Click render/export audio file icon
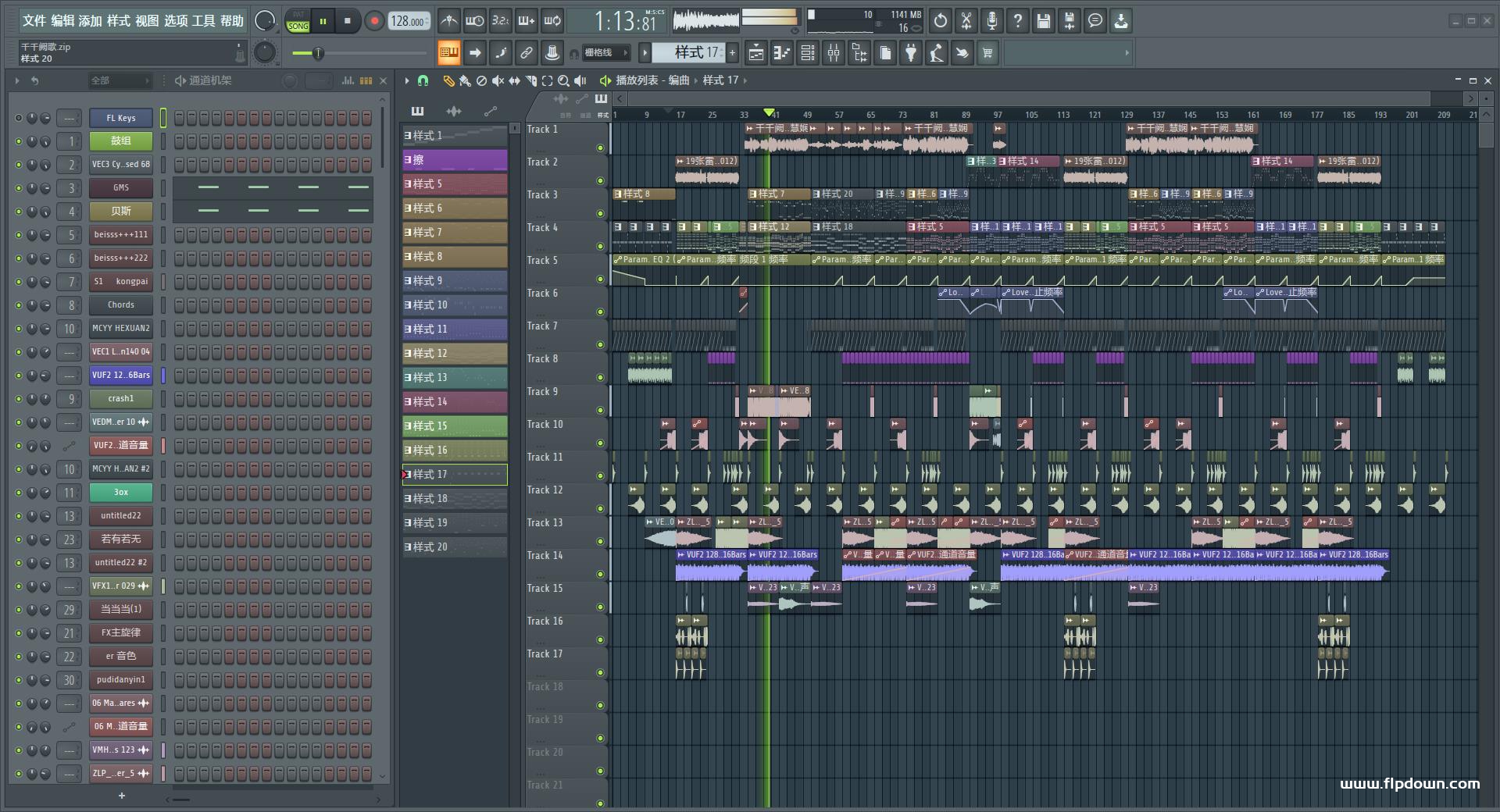The height and width of the screenshot is (812, 1500). (x=1070, y=21)
